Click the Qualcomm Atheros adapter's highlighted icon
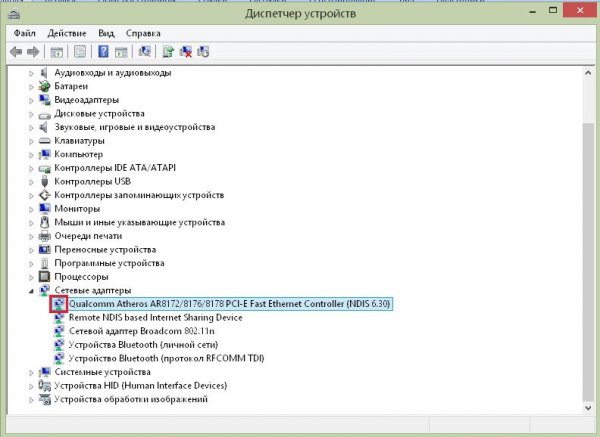This screenshot has height=437, width=600. pos(58,303)
